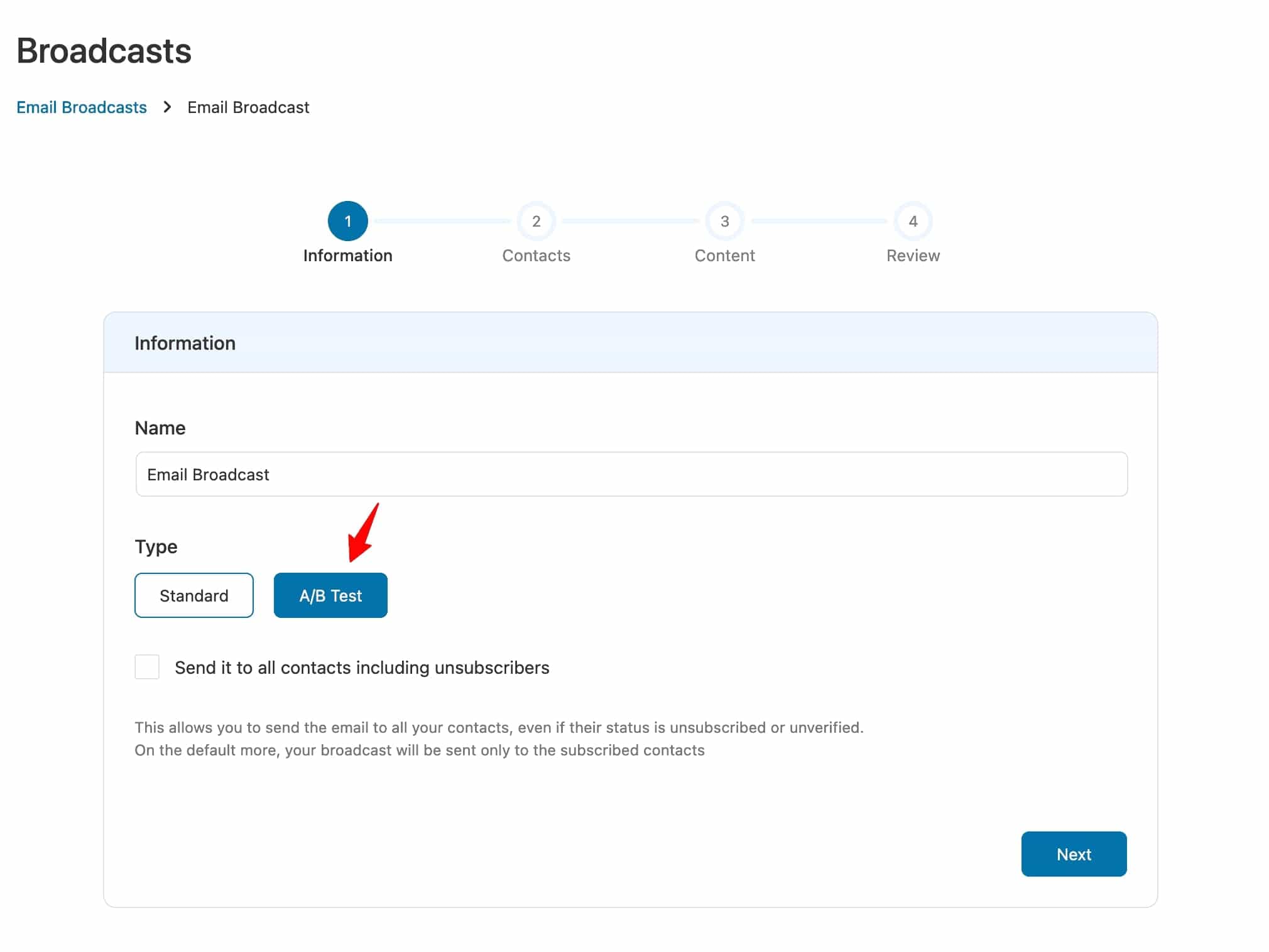Click the Review step icon

coord(914,221)
